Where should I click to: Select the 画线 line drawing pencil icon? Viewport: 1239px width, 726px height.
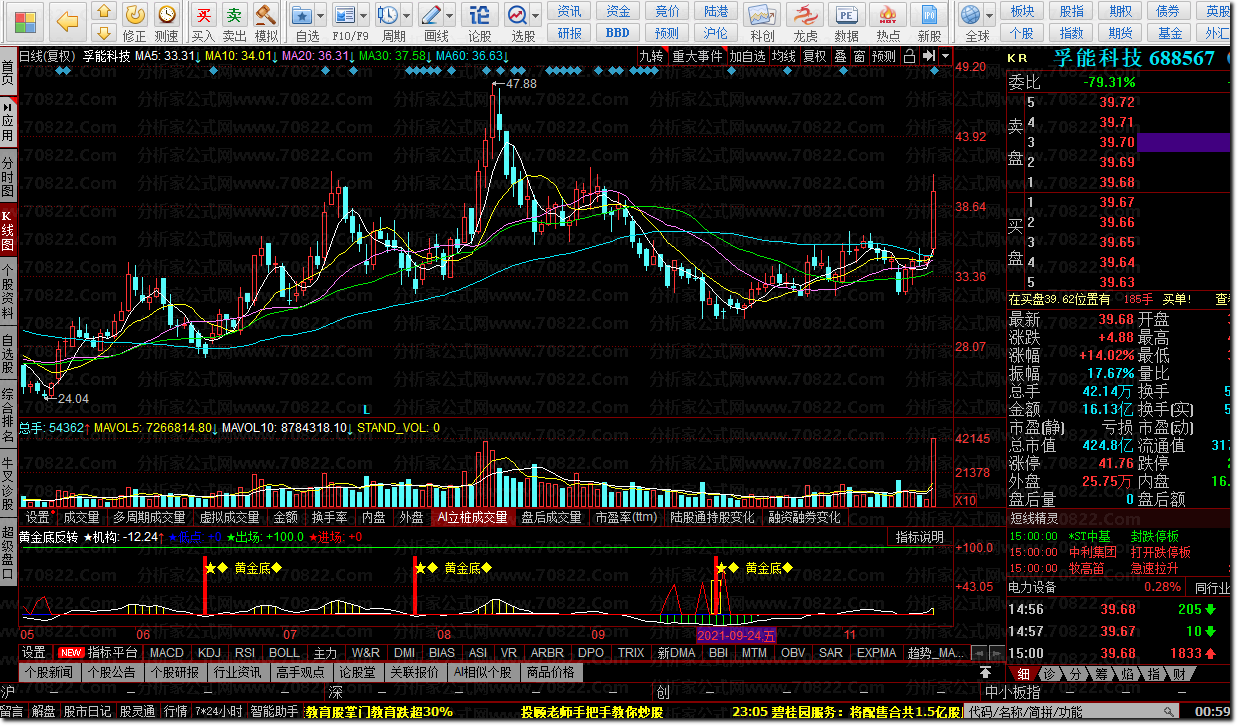coord(431,15)
